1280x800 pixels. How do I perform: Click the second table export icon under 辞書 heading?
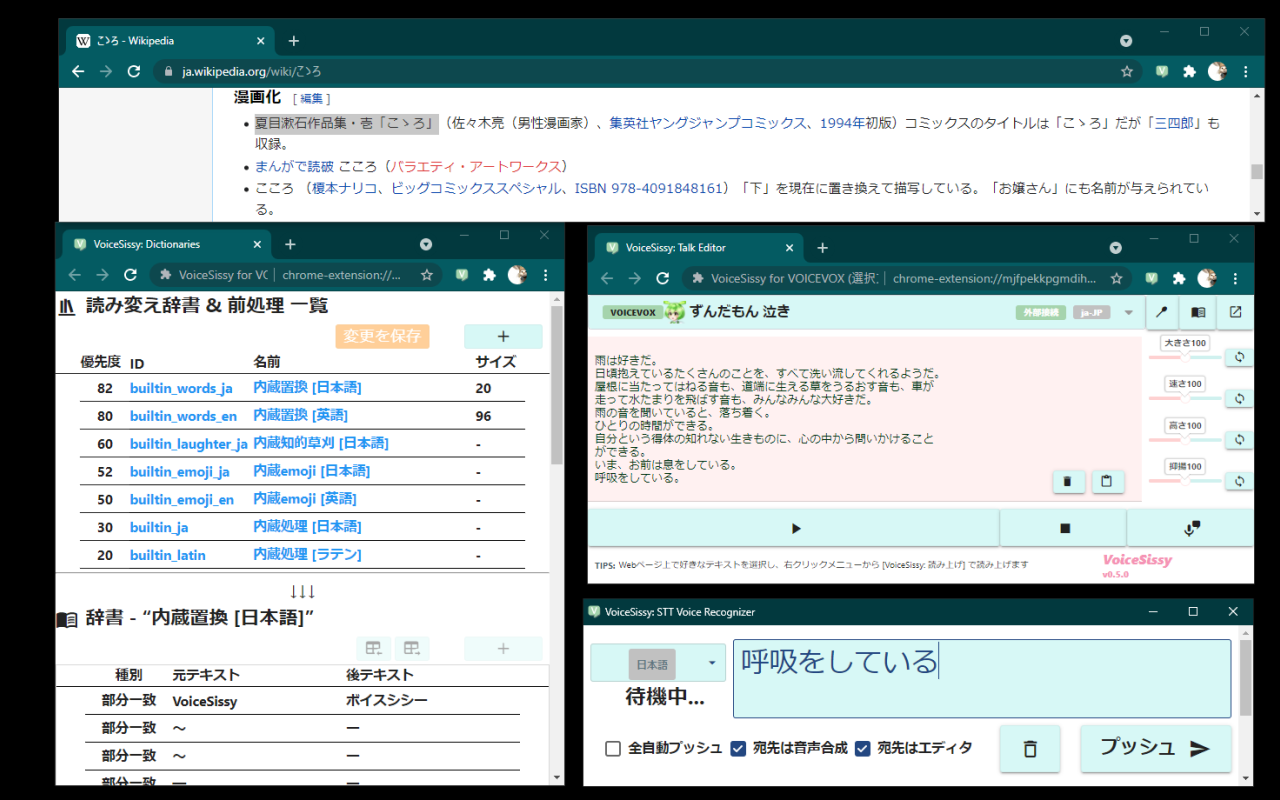(411, 649)
